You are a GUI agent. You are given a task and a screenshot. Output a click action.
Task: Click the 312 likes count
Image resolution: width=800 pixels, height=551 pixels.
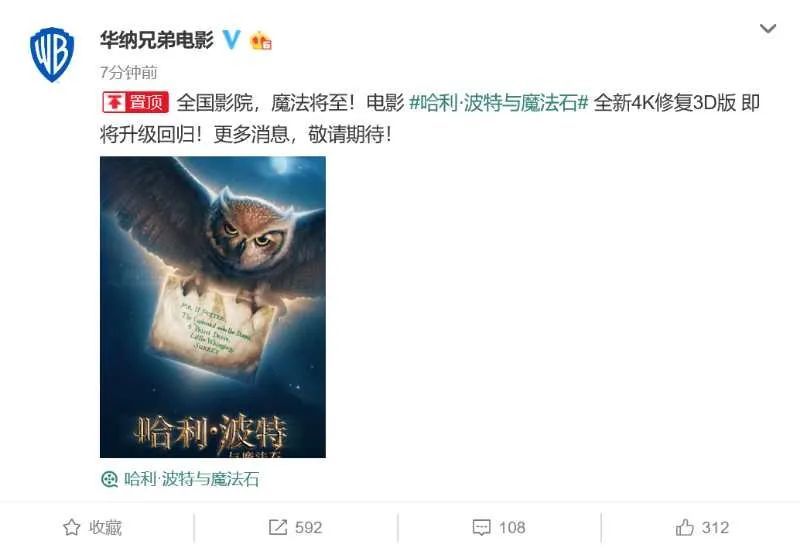click(715, 528)
